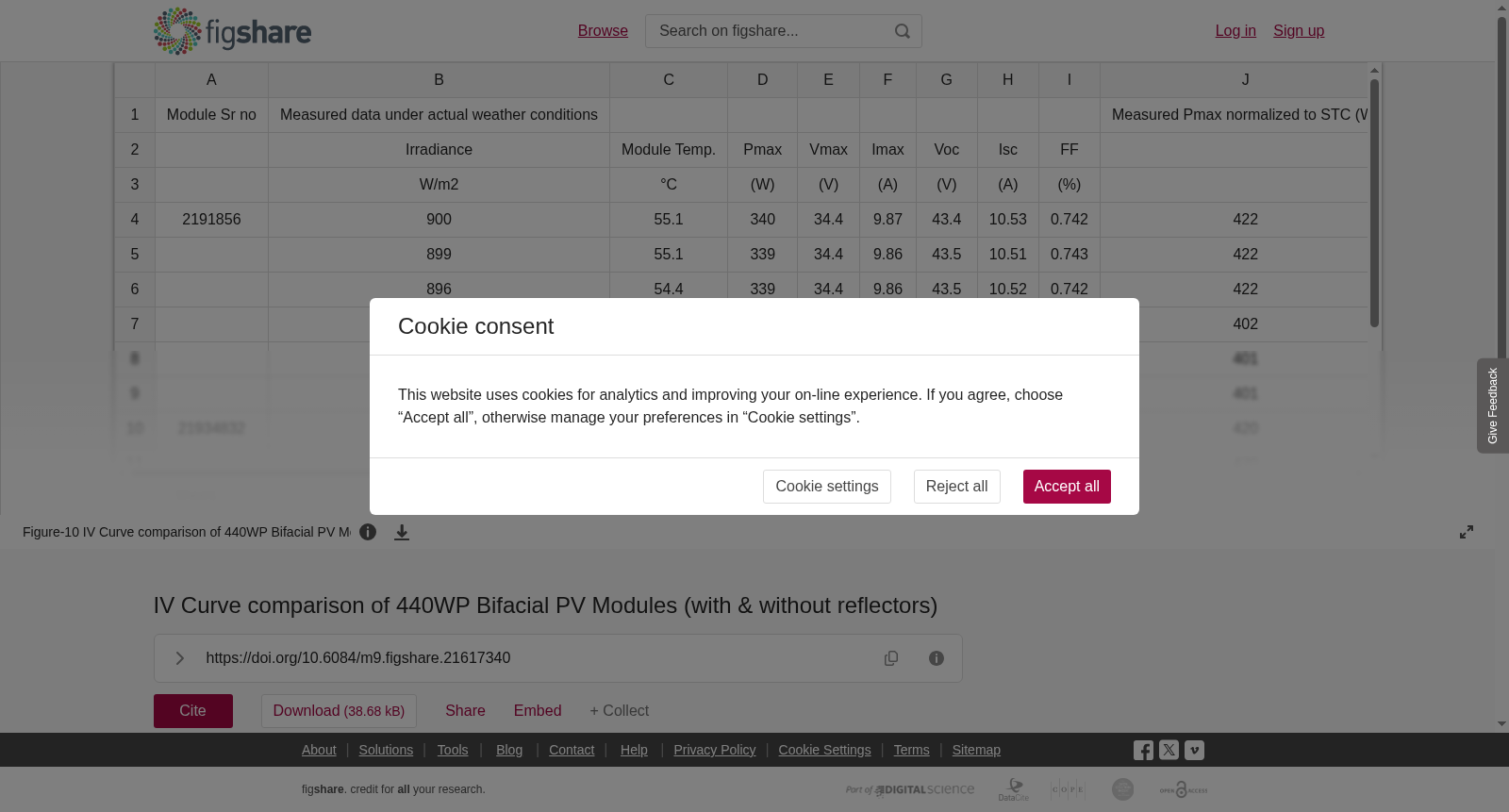Click the Open Access logo
Image resolution: width=1509 pixels, height=812 pixels.
click(1184, 789)
